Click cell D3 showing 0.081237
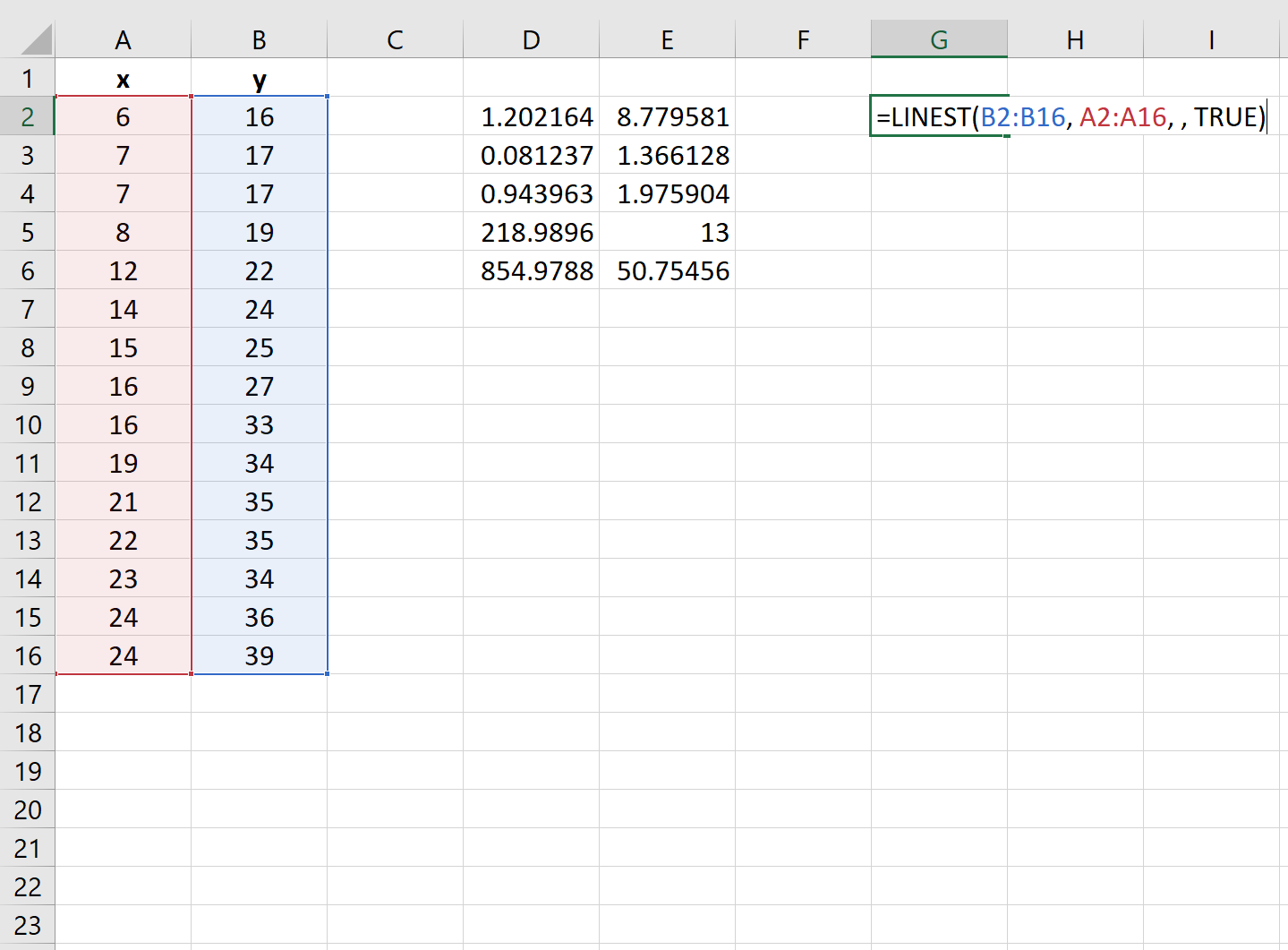 point(532,155)
